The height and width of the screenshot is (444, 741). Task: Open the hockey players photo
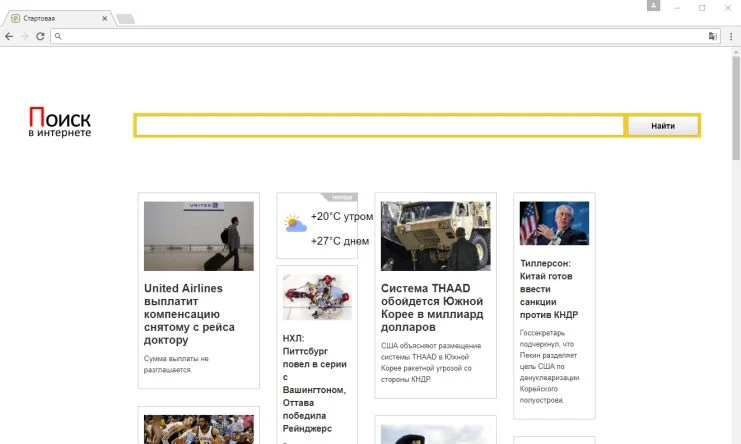click(317, 297)
